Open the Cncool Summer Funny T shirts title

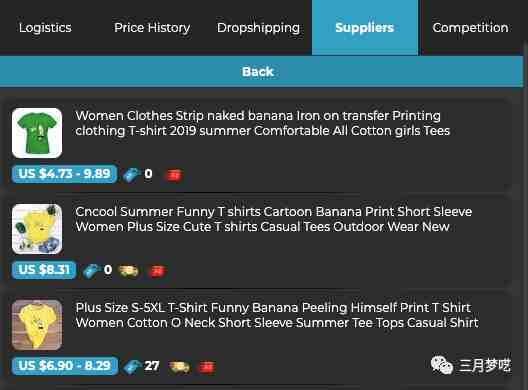click(274, 219)
